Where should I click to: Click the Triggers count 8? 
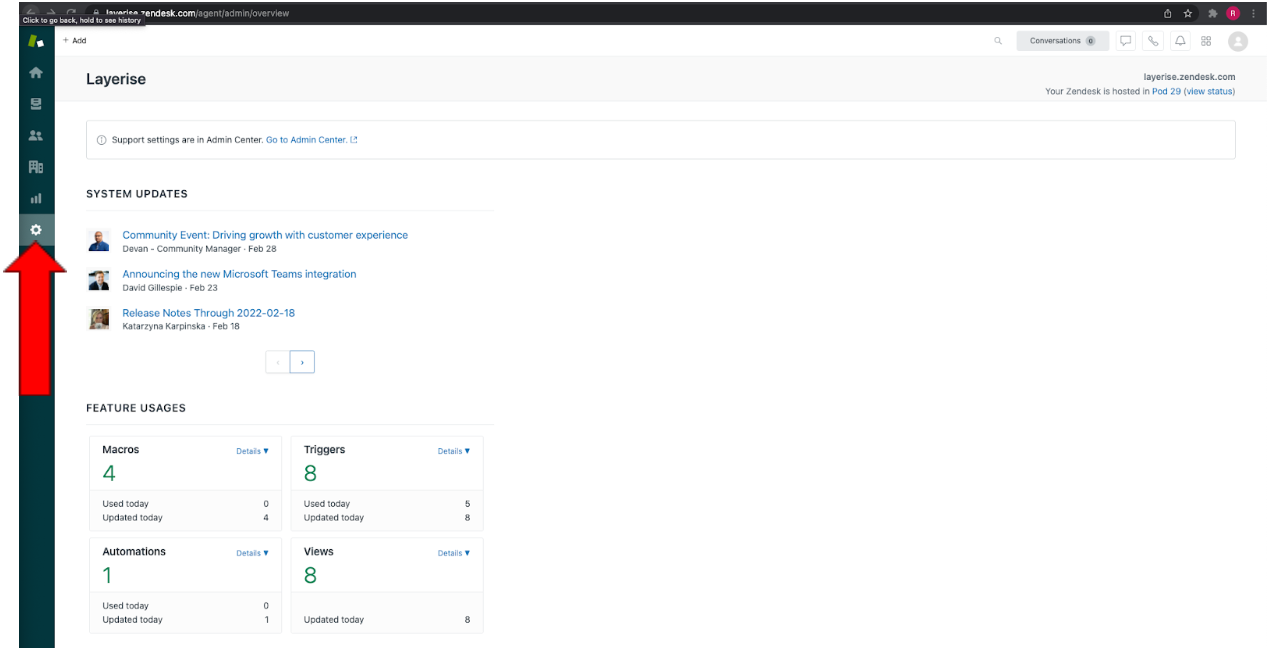tap(310, 473)
